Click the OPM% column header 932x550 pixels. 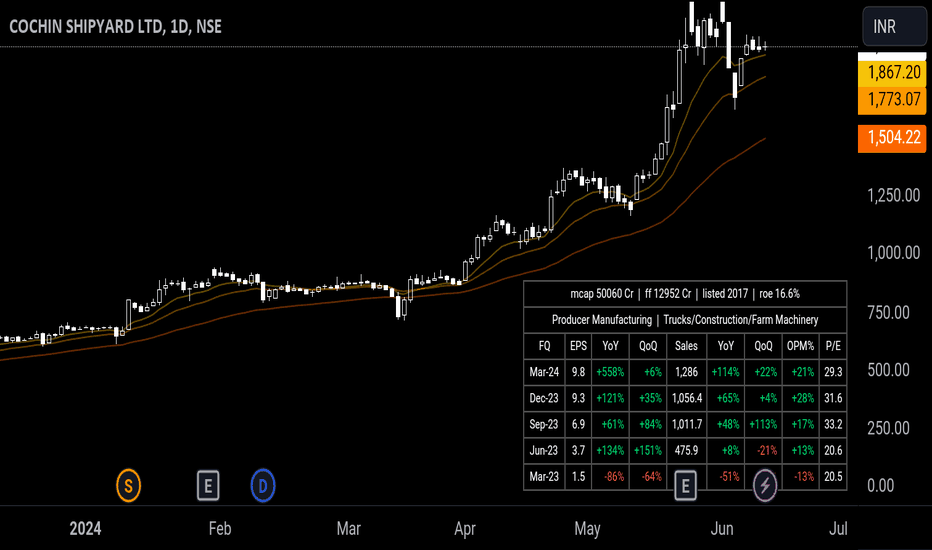tap(801, 346)
